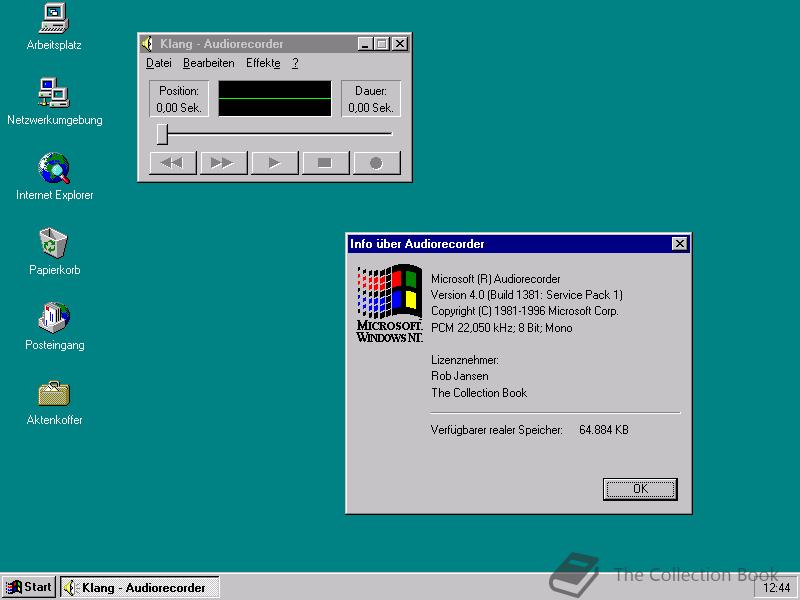Click the 'Lizenznehmer:' label

tap(465, 360)
